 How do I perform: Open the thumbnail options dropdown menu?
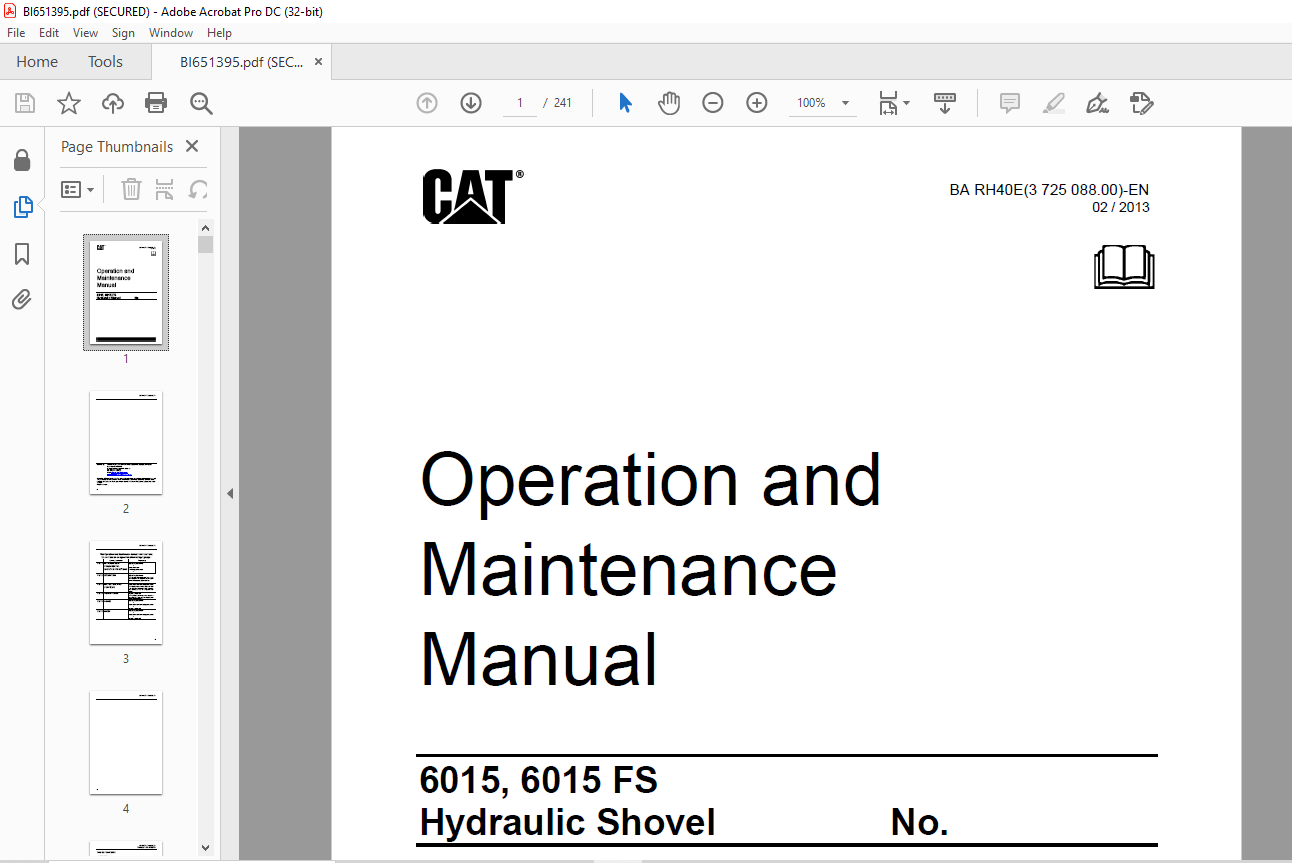click(x=78, y=189)
